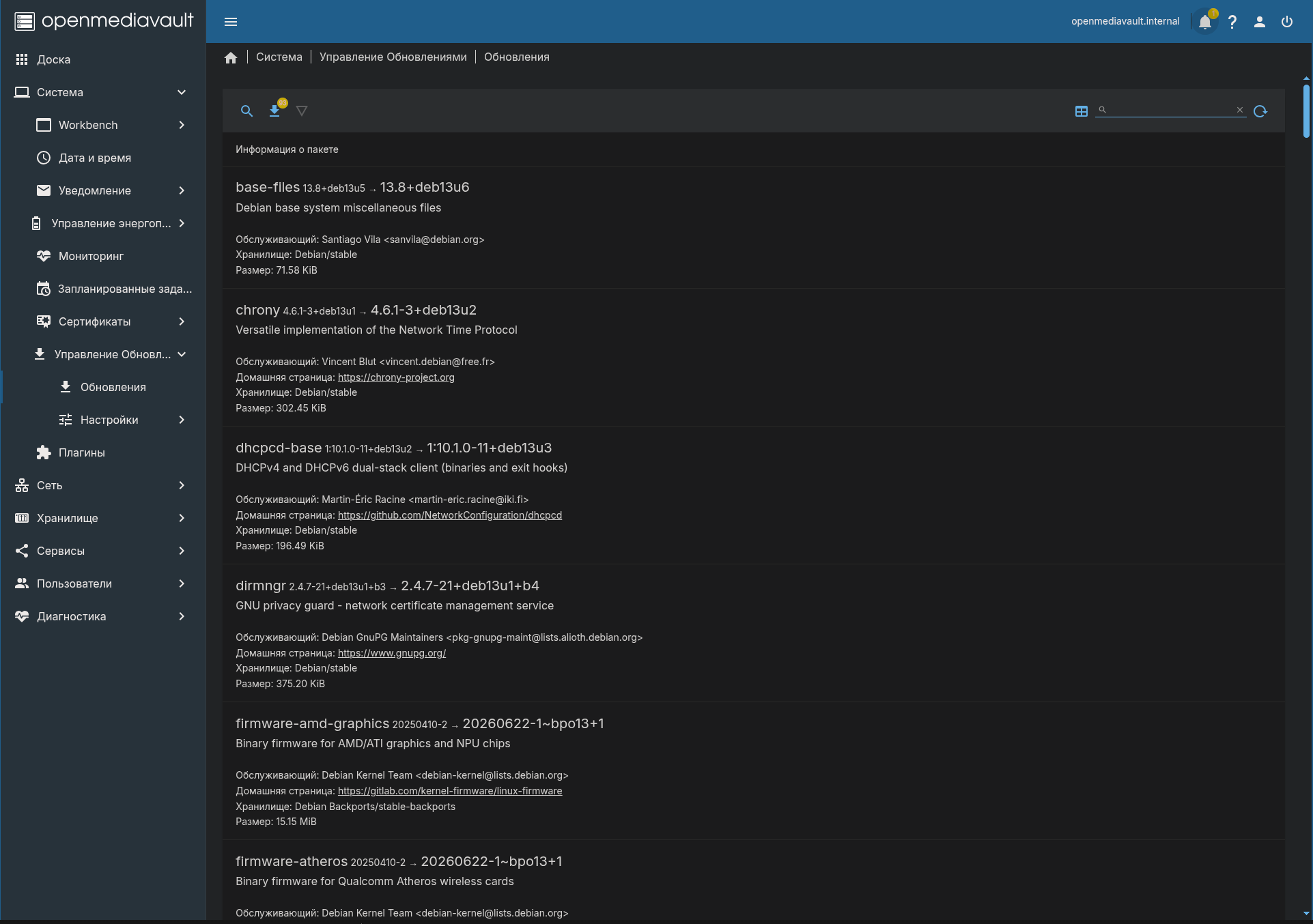Open the www.gnupg.org homepage link
This screenshot has width=1313, height=924.
point(392,653)
